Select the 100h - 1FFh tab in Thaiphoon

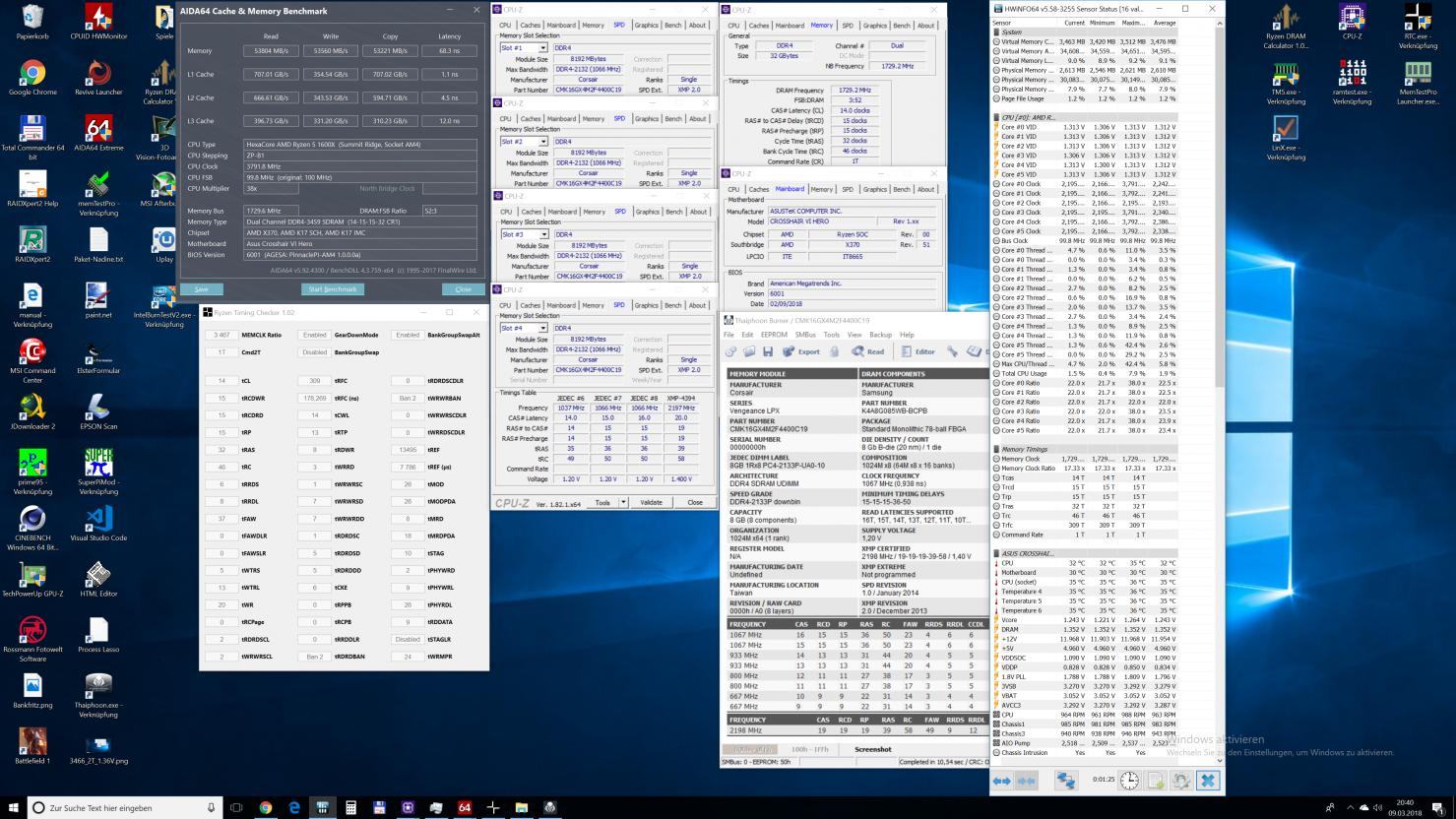tap(812, 749)
